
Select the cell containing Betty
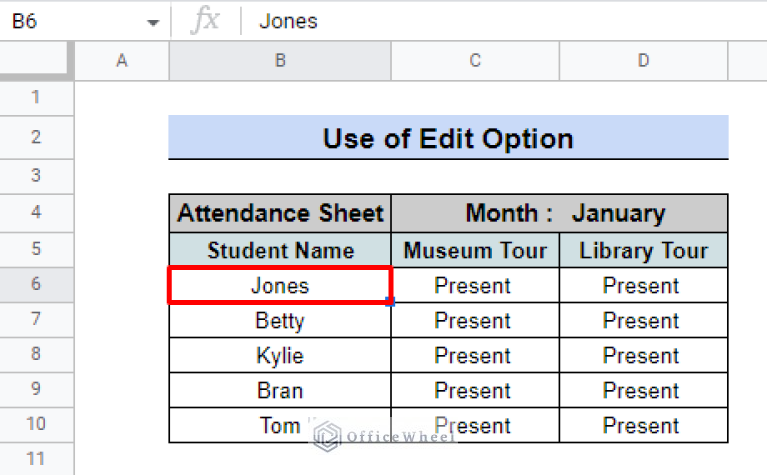click(280, 320)
